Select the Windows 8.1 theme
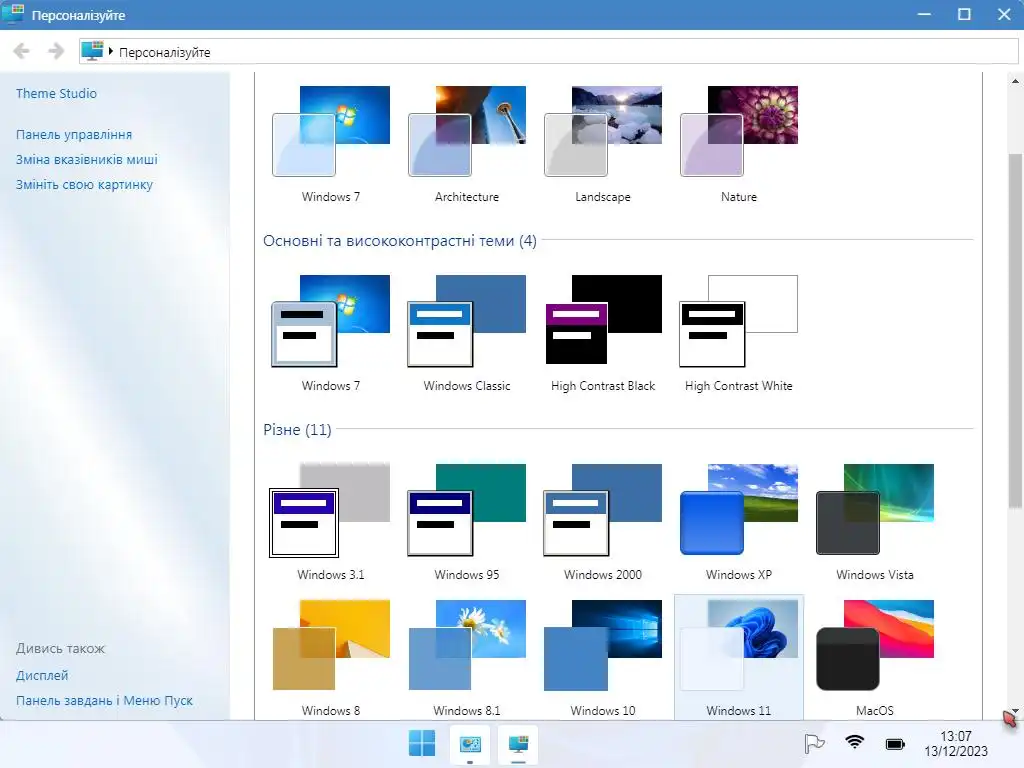1024x768 pixels. pyautogui.click(x=467, y=645)
